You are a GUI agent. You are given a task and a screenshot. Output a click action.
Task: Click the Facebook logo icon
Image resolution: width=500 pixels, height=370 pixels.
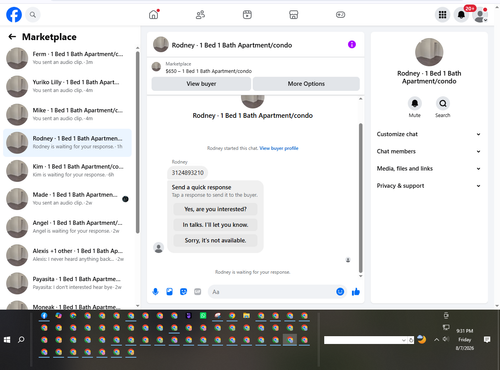[x=14, y=15]
